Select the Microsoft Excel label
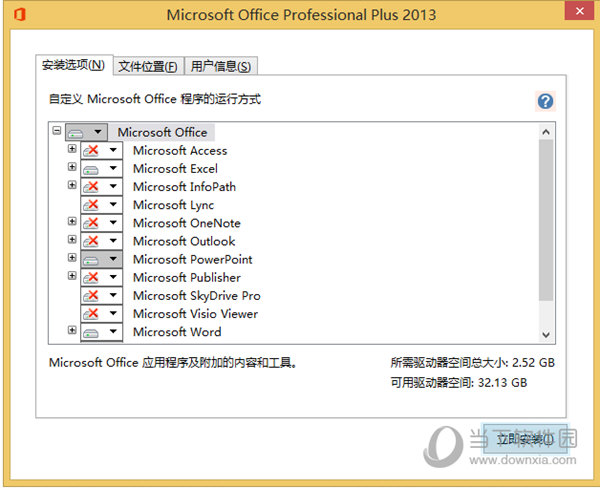The image size is (600, 488). coord(175,168)
